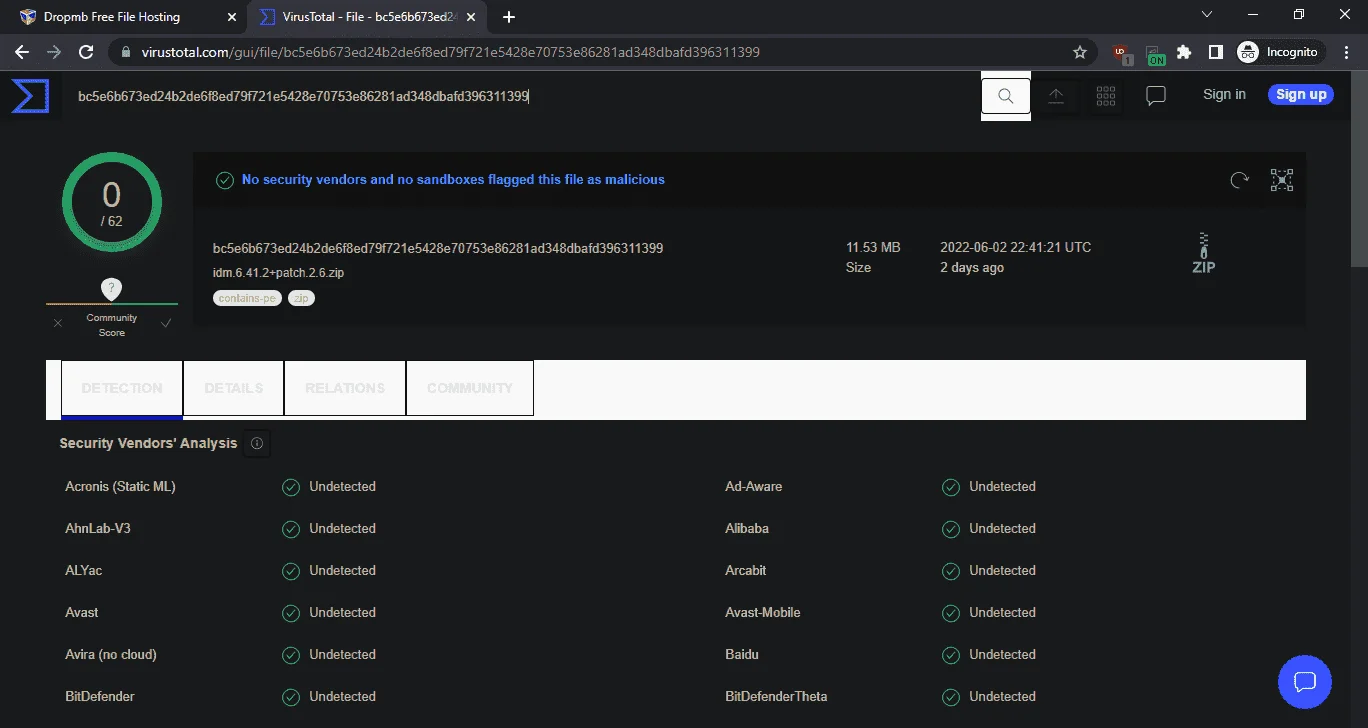Screen dimensions: 1368x728
Task: Open the file similarity graph icon
Action: pos(1282,180)
